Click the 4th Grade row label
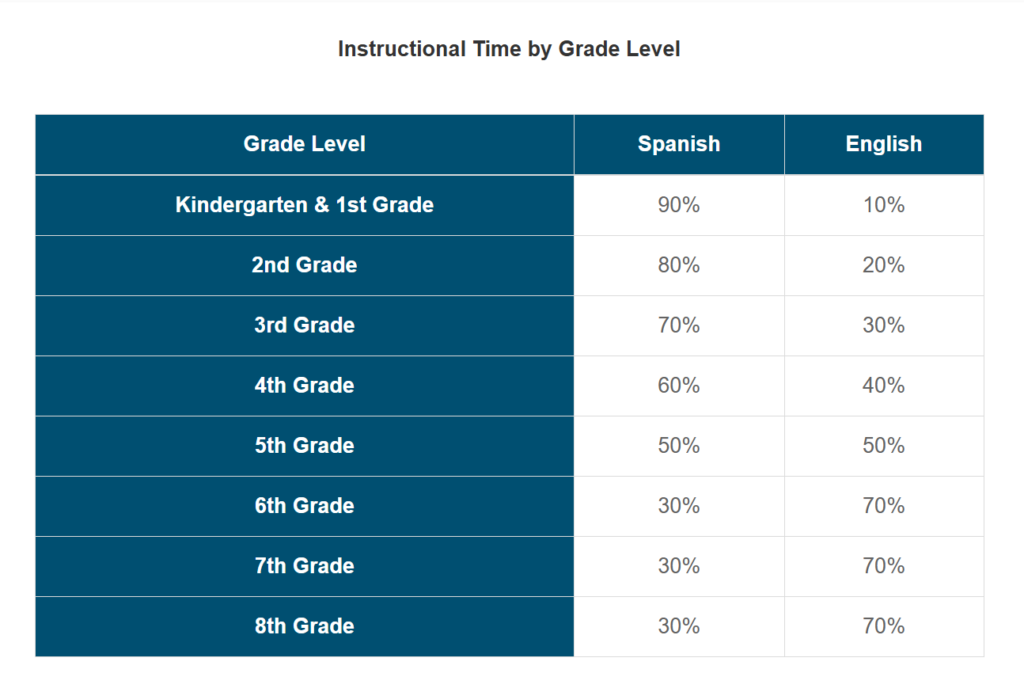1024x692 pixels. click(x=304, y=385)
